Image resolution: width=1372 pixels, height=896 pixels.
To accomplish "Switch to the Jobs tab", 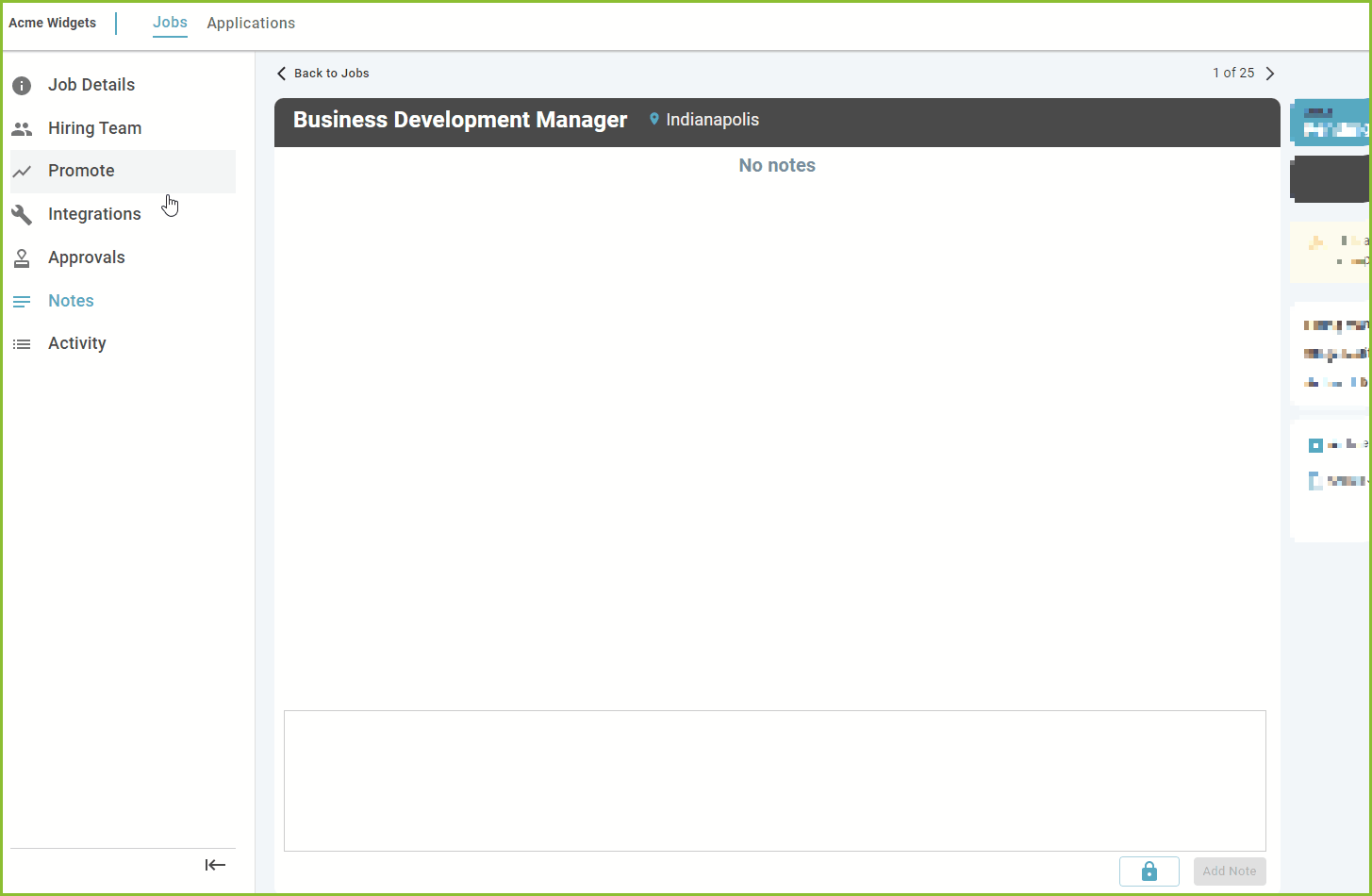I will point(170,23).
